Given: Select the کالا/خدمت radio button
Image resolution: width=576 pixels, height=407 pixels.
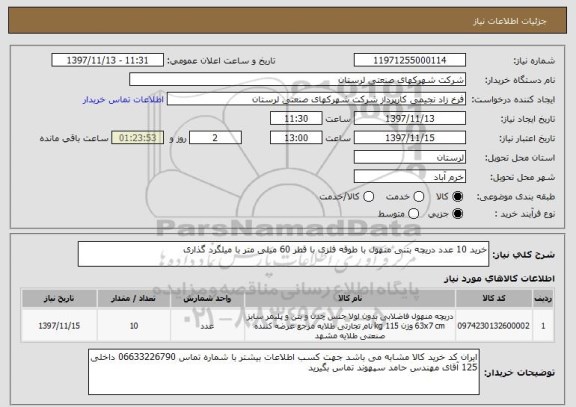Looking at the screenshot, I should coord(368,197).
